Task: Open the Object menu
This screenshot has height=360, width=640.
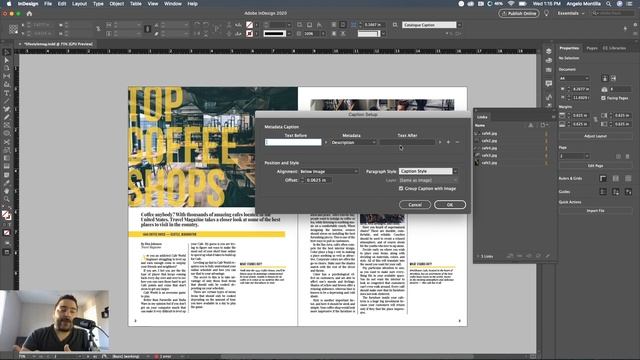Action: point(116,4)
